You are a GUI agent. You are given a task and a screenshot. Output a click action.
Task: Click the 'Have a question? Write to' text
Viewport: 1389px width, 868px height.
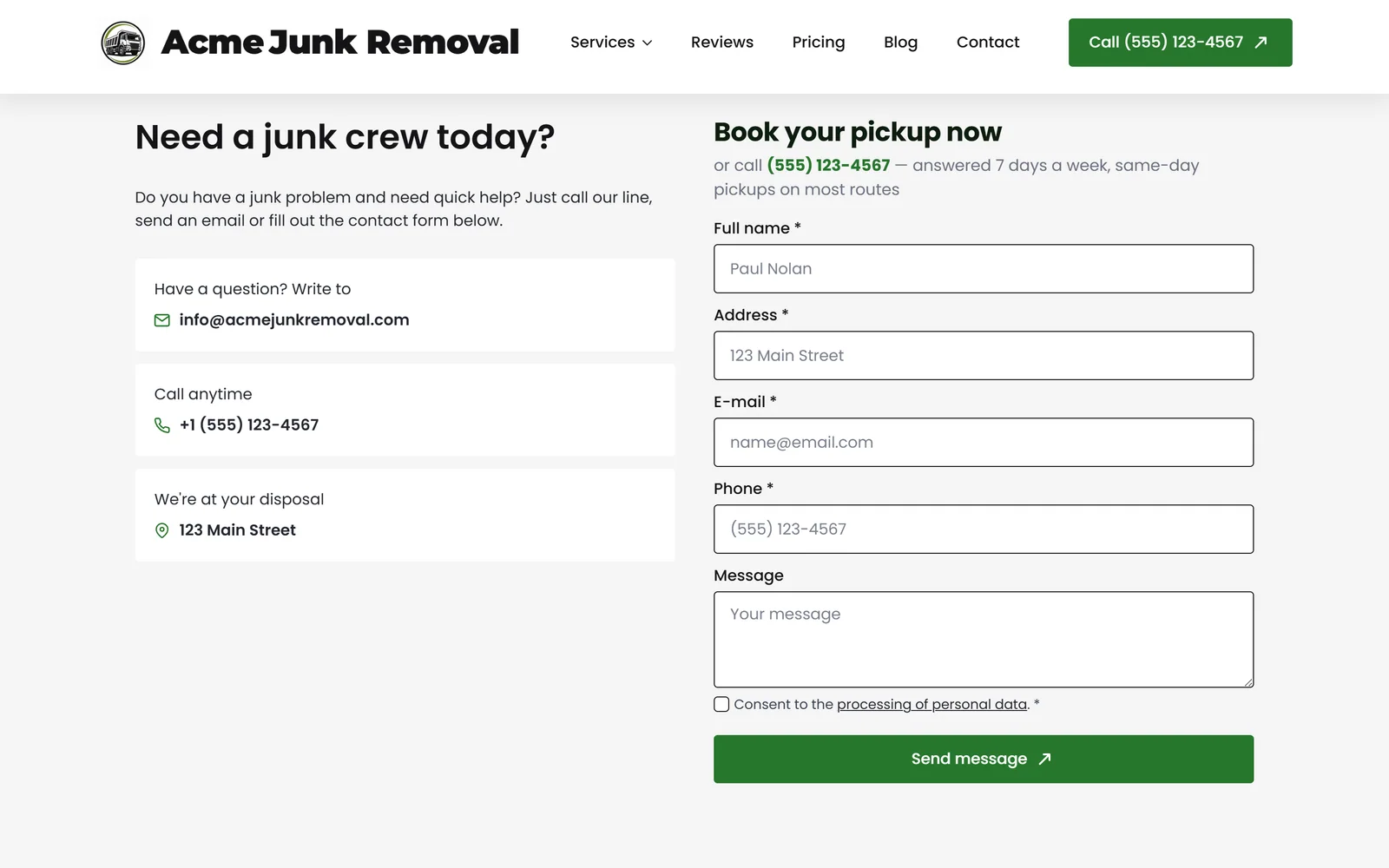(x=253, y=289)
